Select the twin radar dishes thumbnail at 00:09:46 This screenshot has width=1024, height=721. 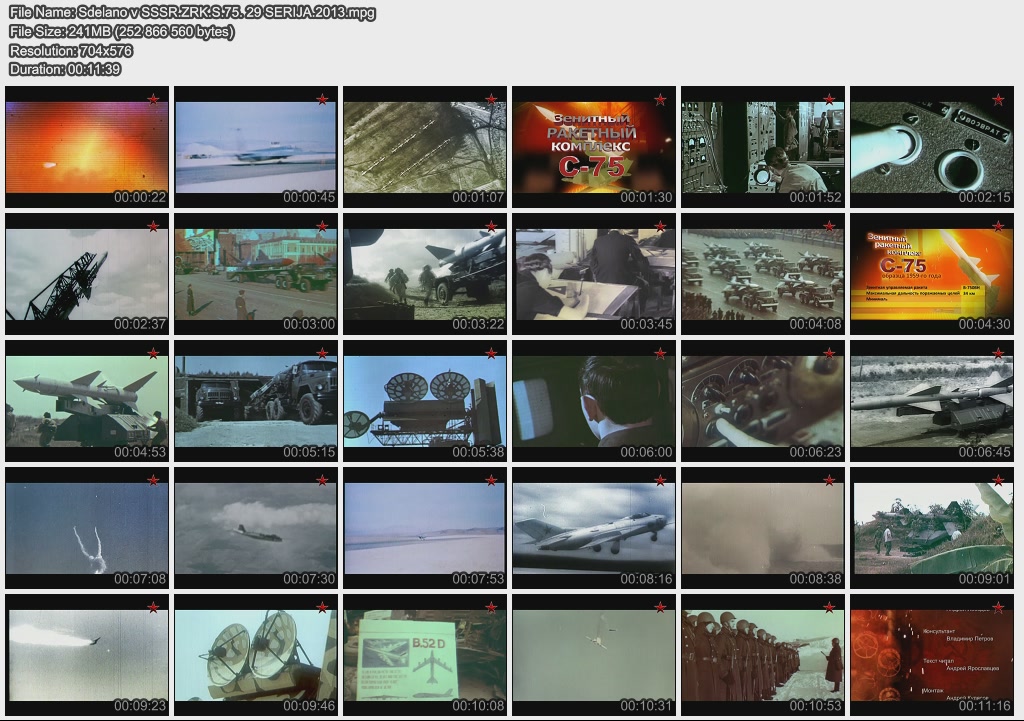coord(256,654)
